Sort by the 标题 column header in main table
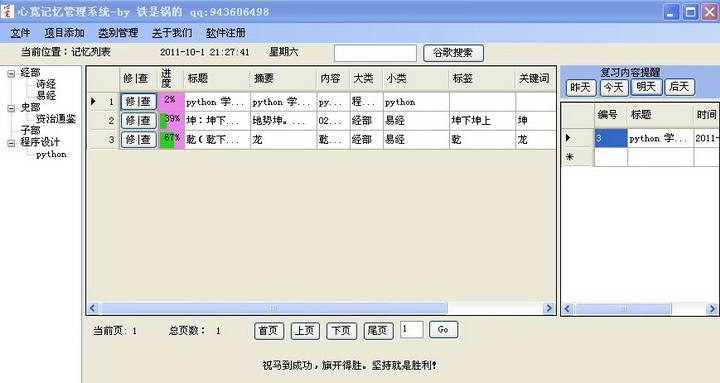The width and height of the screenshot is (720, 383). click(217, 79)
